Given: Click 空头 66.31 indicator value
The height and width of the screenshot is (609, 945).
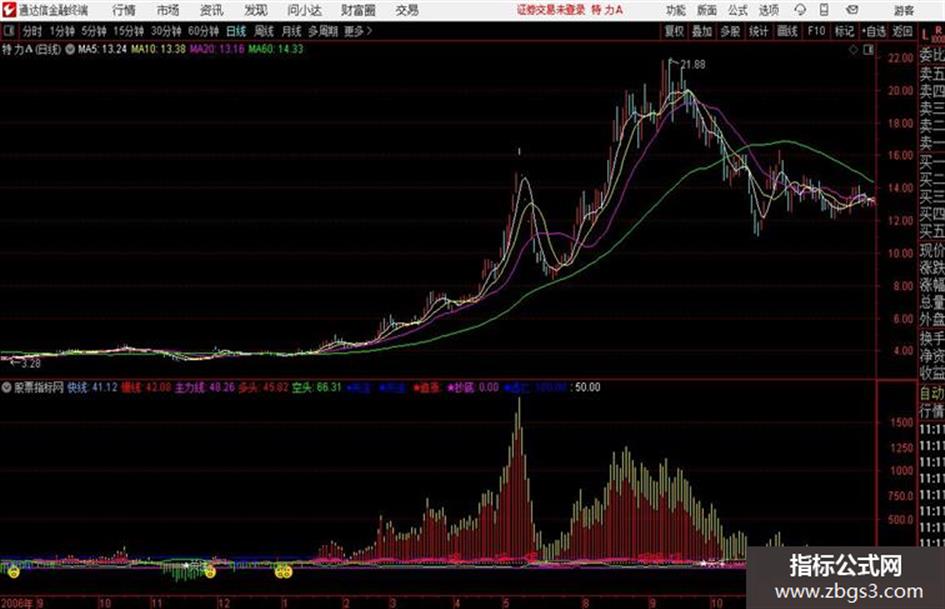Looking at the screenshot, I should pyautogui.click(x=317, y=387).
